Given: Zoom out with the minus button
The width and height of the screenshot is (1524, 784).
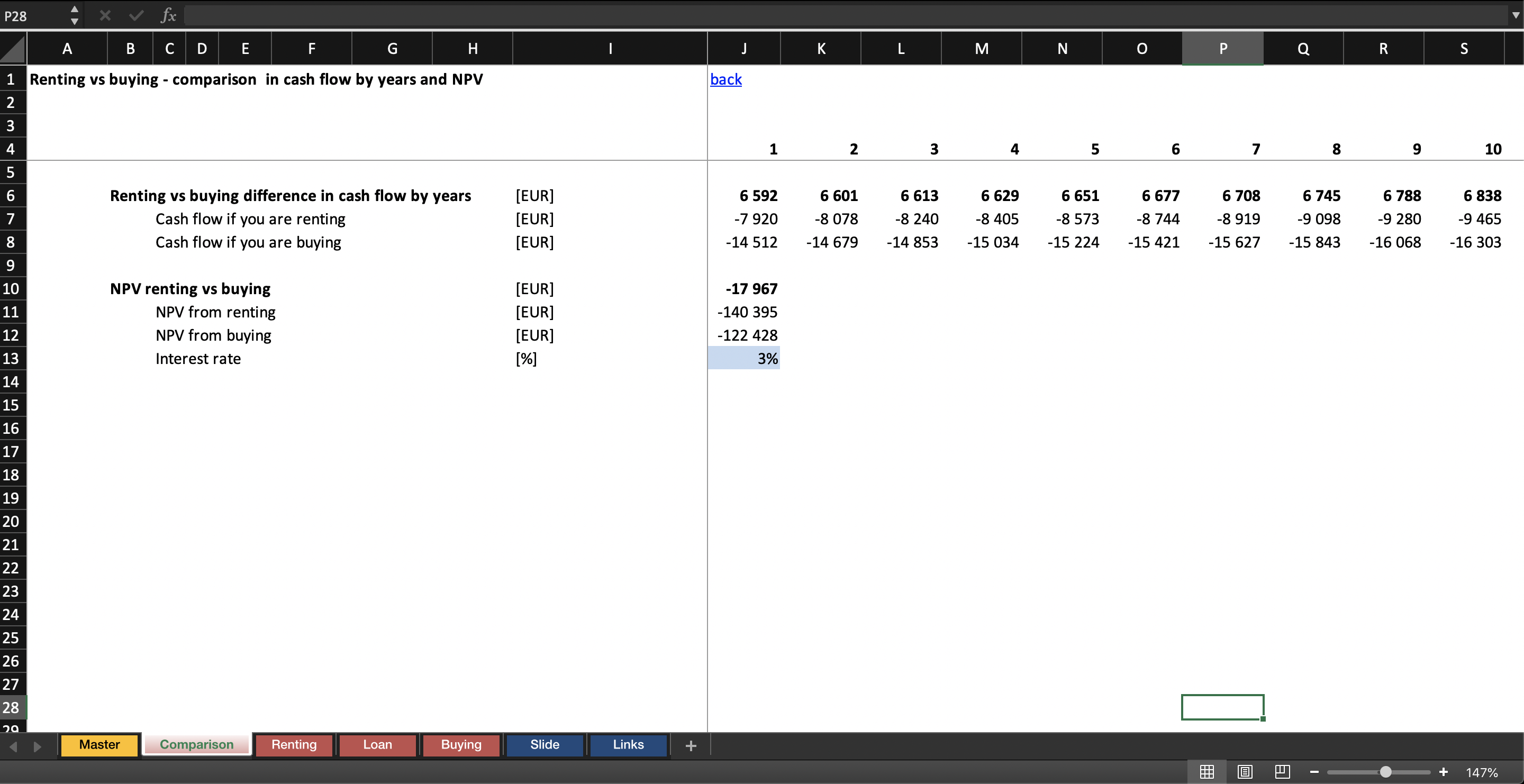Looking at the screenshot, I should (1314, 772).
